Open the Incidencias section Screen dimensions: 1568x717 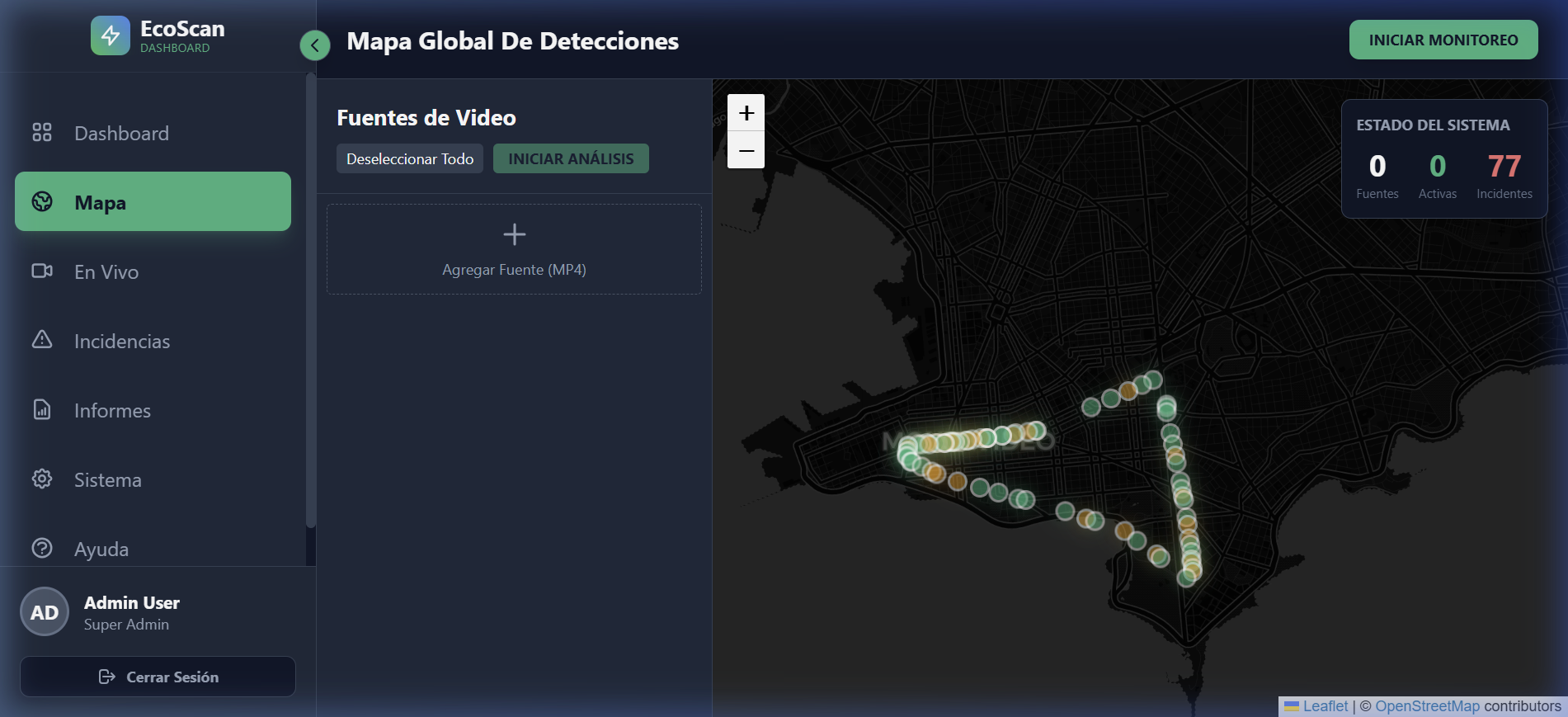click(153, 341)
